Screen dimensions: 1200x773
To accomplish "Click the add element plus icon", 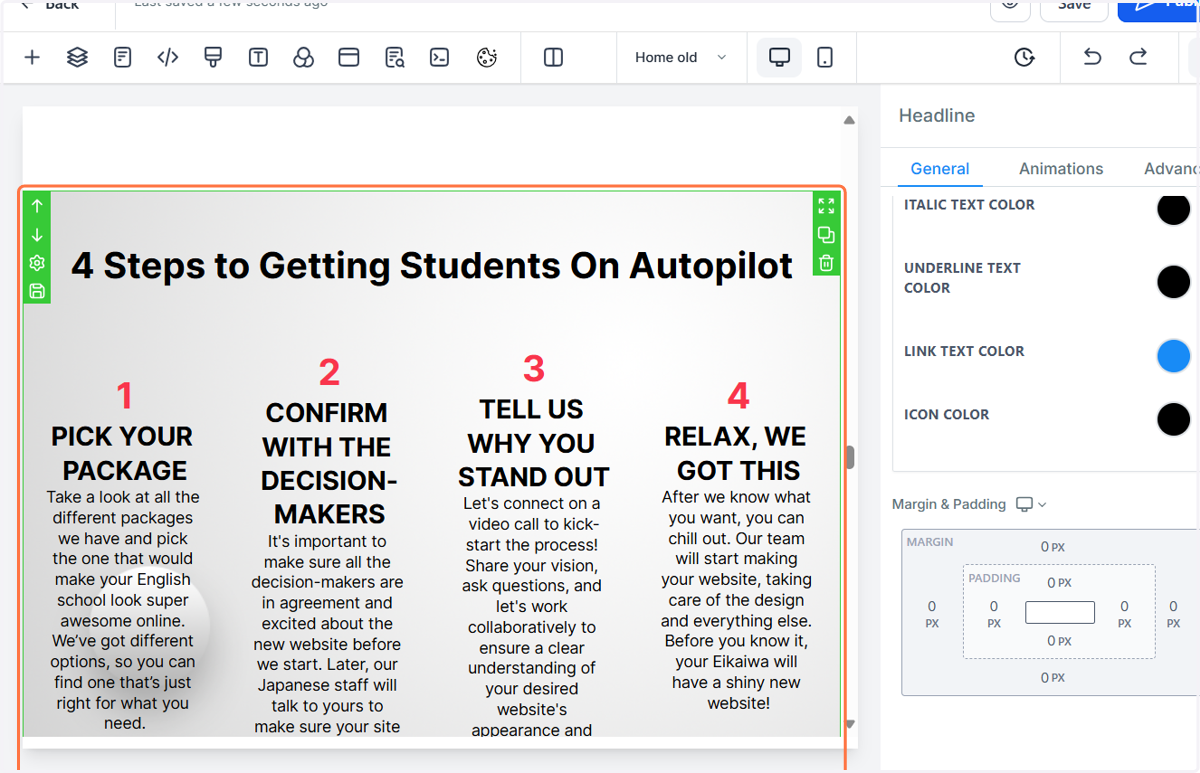I will (32, 57).
